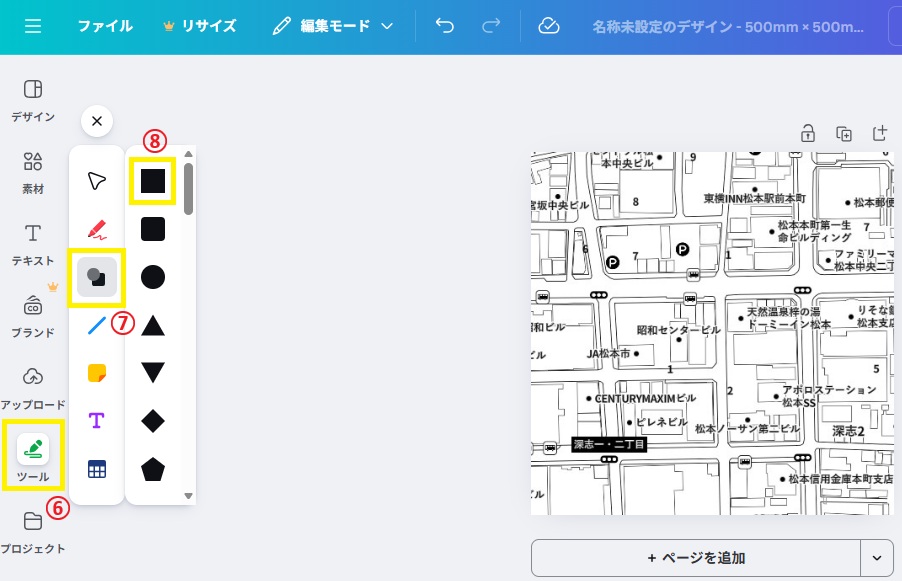Screen dimensions: 902x581
Task: Open the hamburger main menu
Action: coord(33,26)
